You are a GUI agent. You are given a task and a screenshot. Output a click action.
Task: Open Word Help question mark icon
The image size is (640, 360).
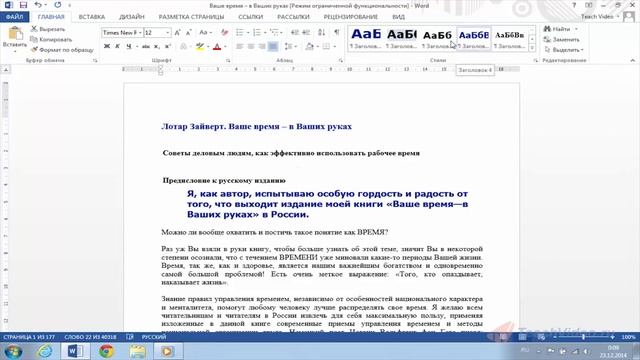(x=574, y=5)
